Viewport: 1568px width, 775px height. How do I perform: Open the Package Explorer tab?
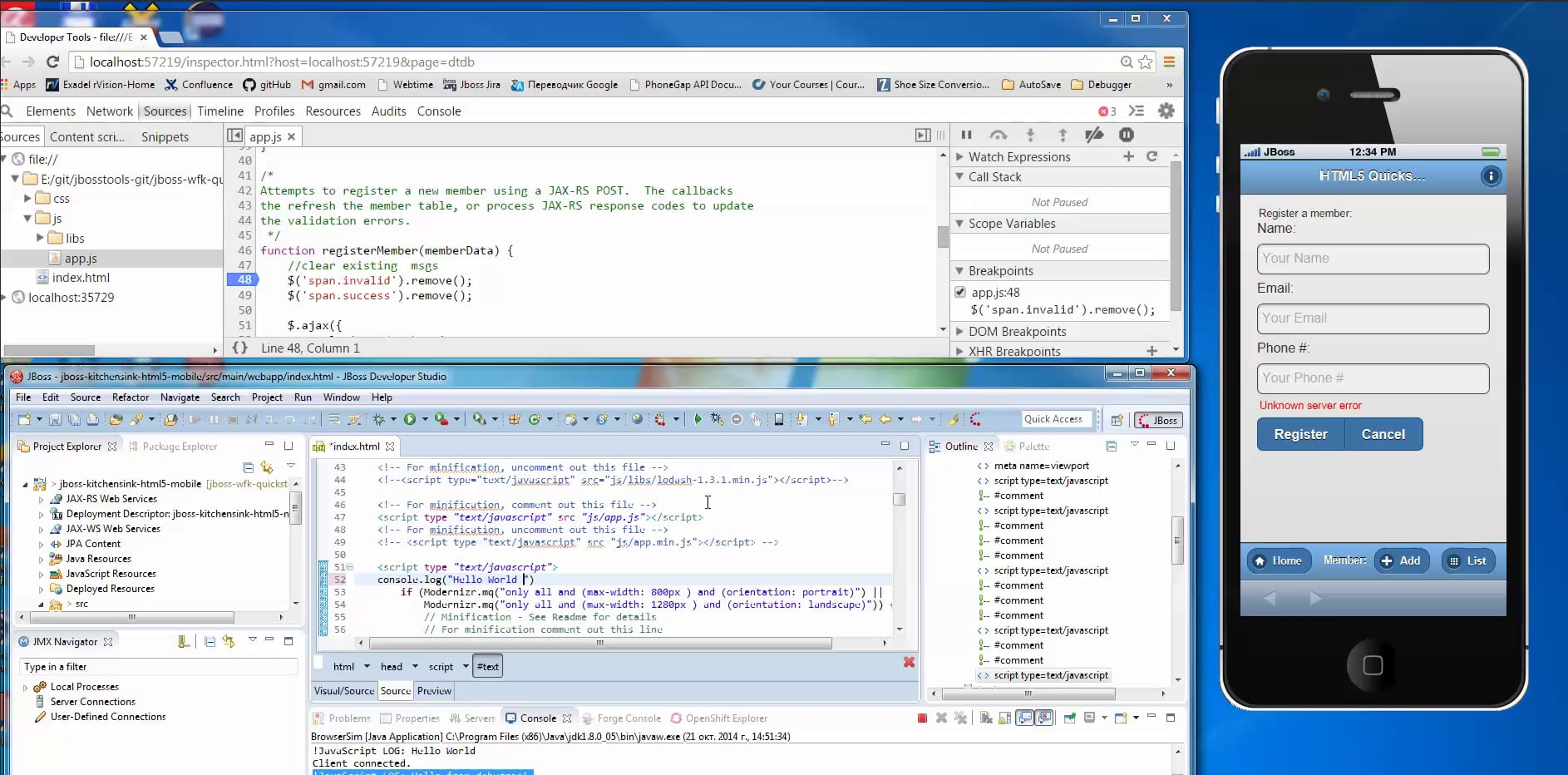pos(172,446)
